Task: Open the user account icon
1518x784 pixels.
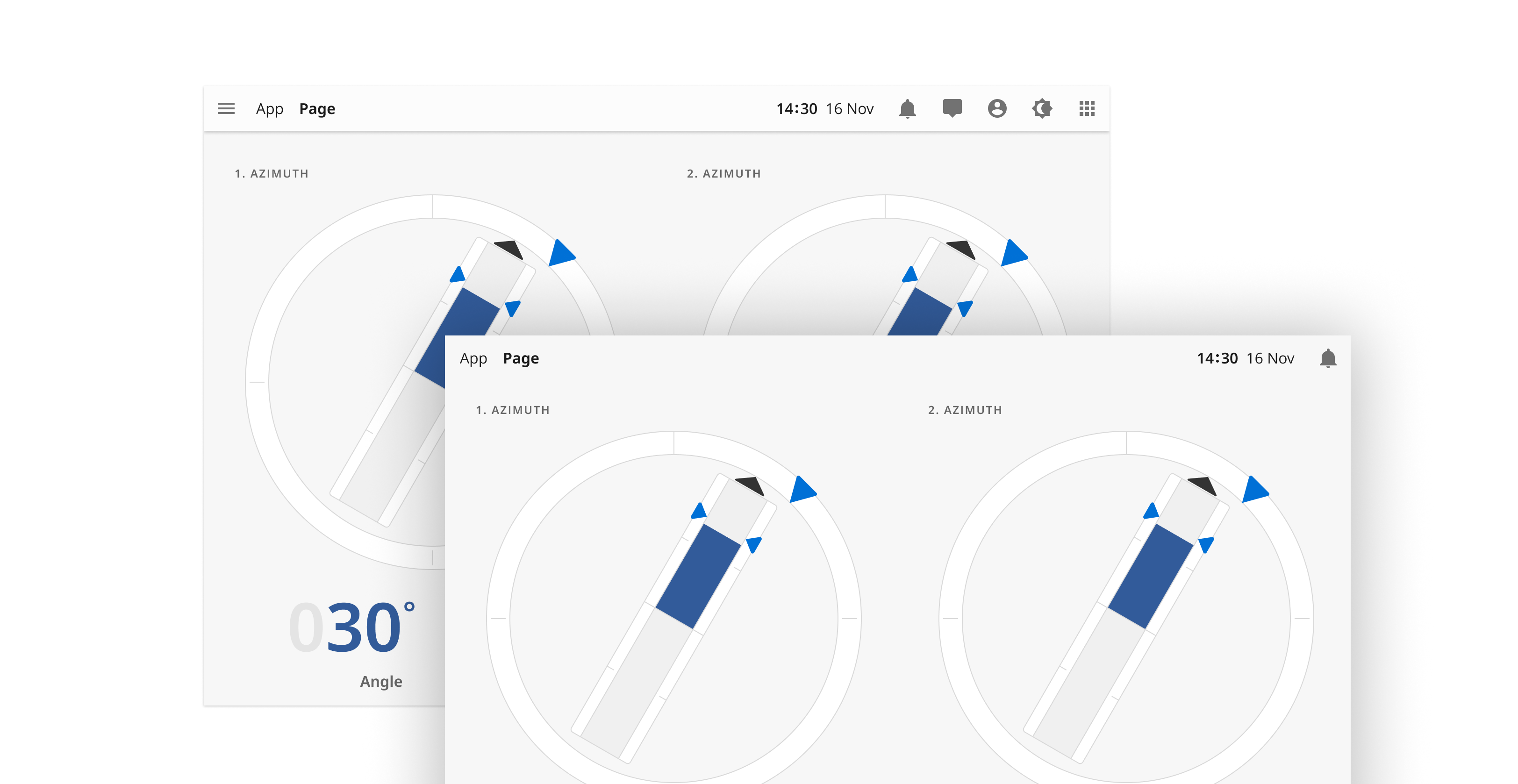Action: 997,108
